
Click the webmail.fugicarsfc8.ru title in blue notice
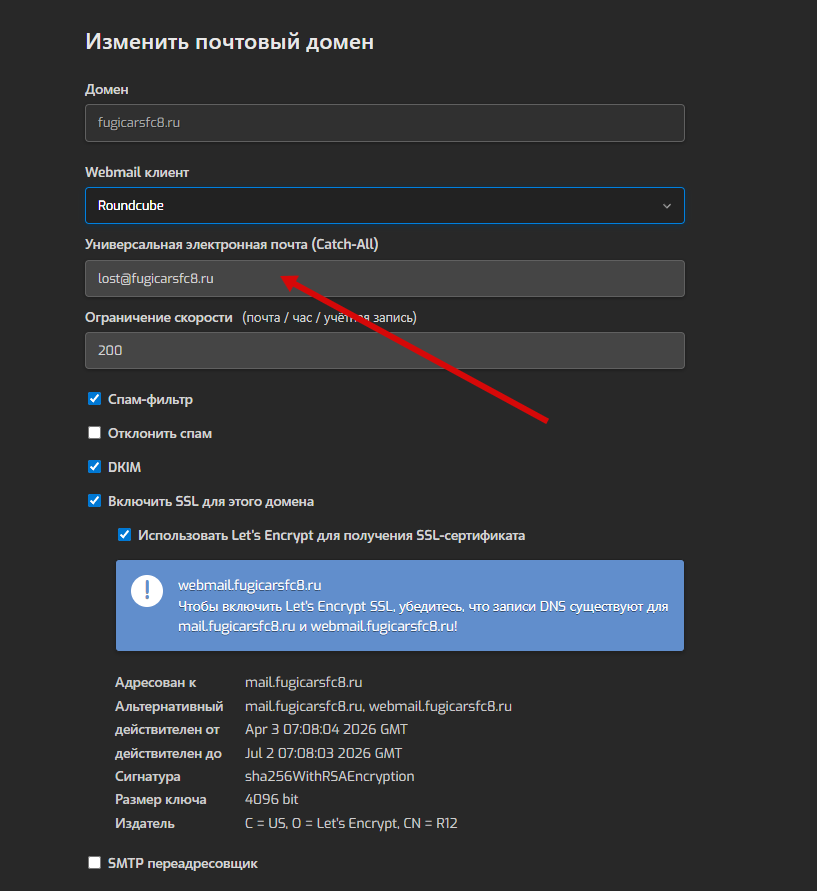249,584
